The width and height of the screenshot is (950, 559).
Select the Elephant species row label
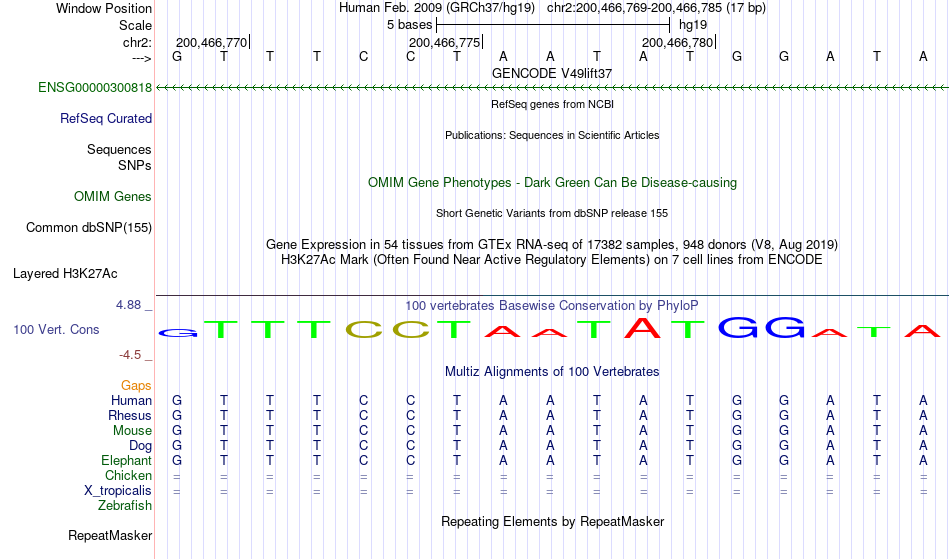tap(126, 460)
